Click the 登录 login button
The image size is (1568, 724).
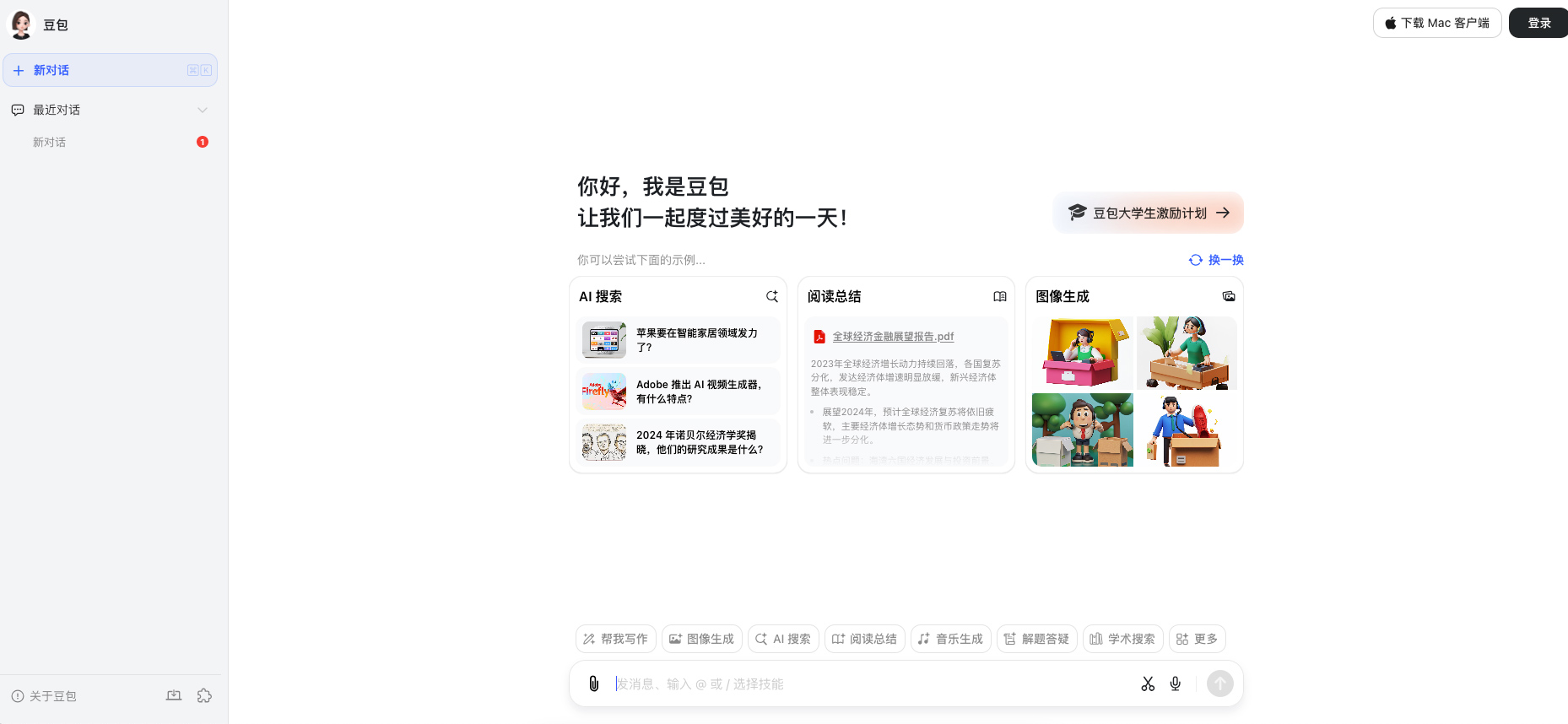[1539, 23]
